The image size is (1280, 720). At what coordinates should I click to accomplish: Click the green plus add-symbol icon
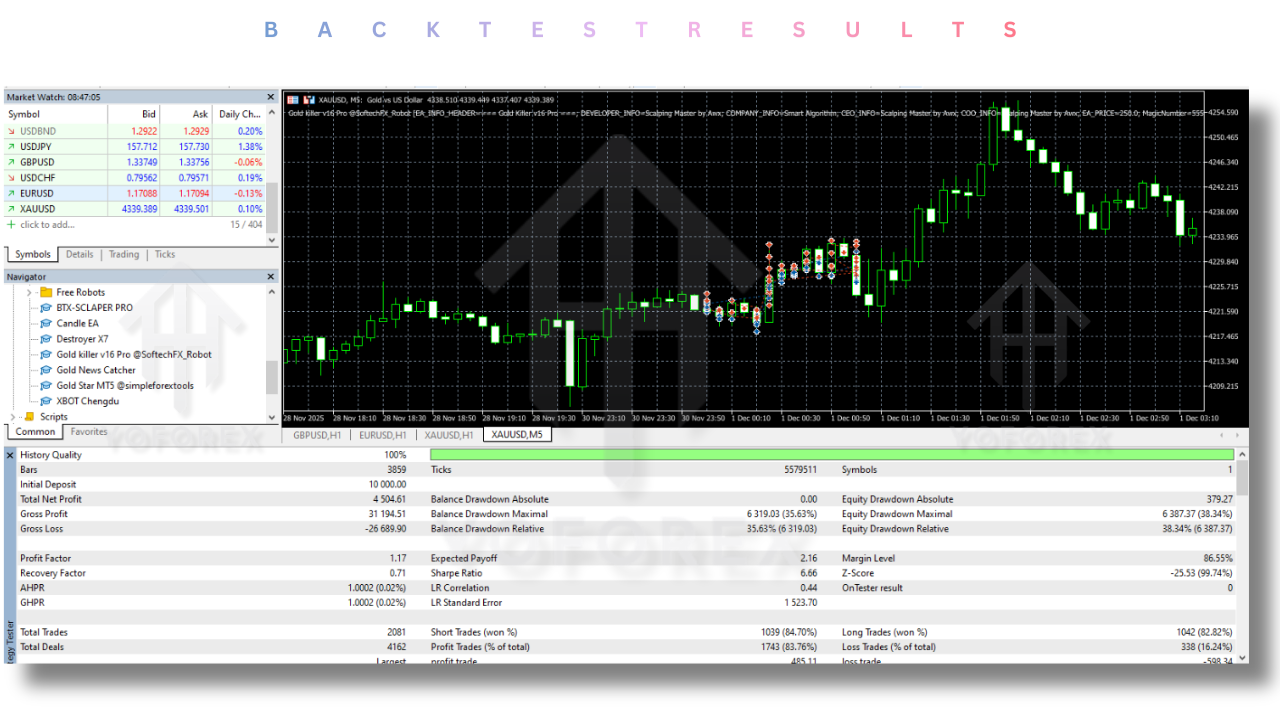11,225
